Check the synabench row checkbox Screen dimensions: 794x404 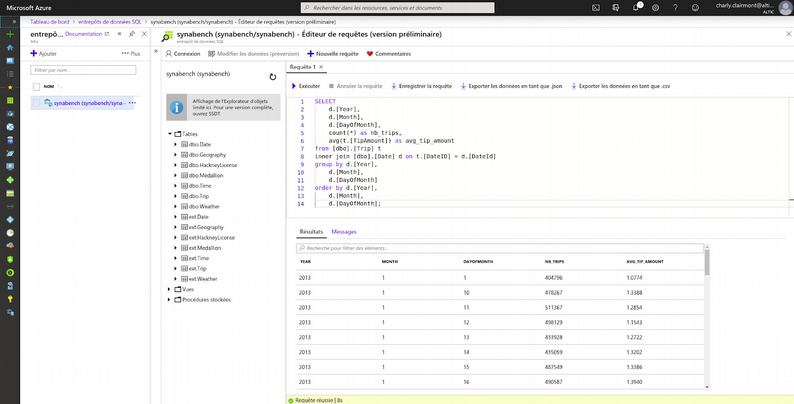point(36,103)
